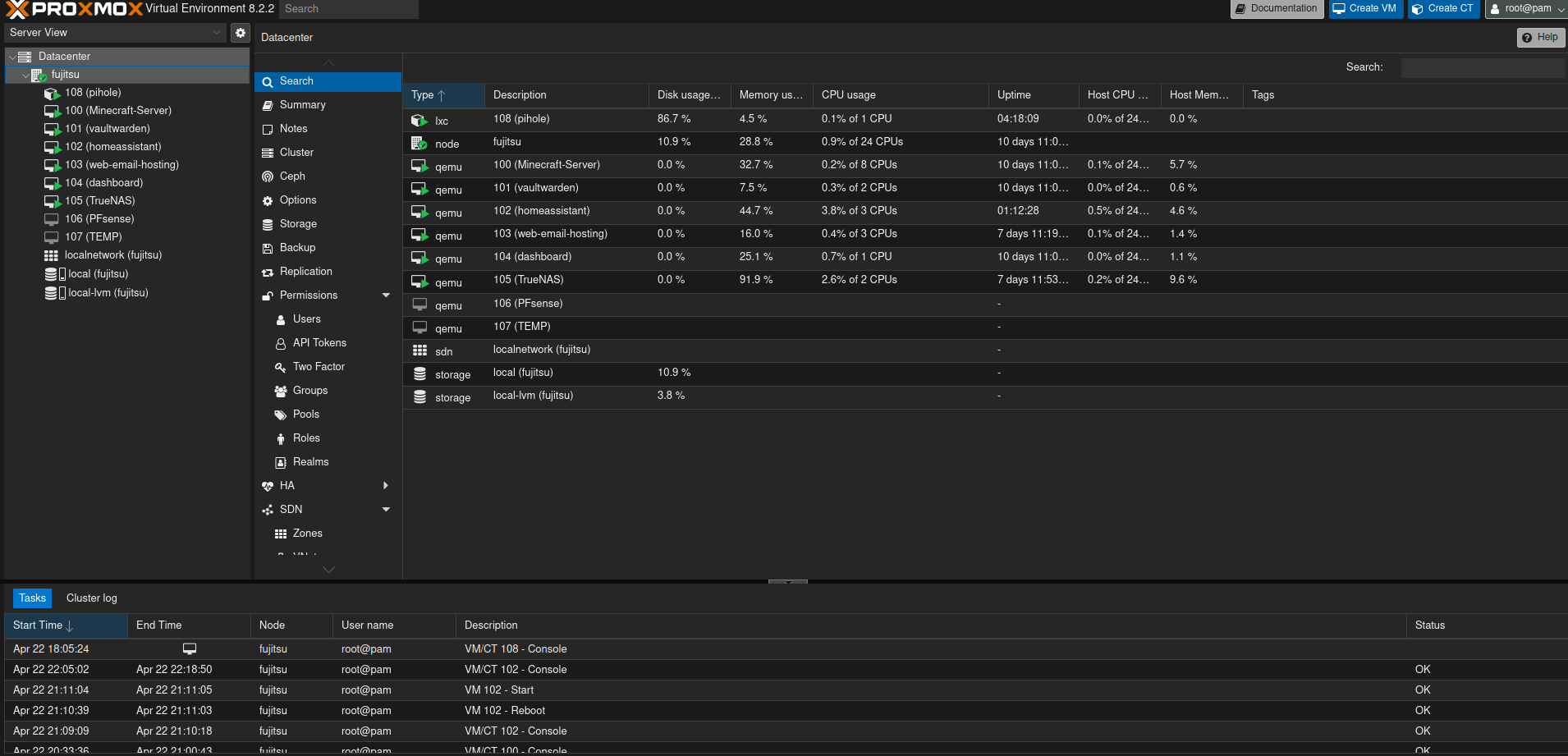Click the Two Factor key icon
This screenshot has width=1568, height=756.
pos(281,367)
